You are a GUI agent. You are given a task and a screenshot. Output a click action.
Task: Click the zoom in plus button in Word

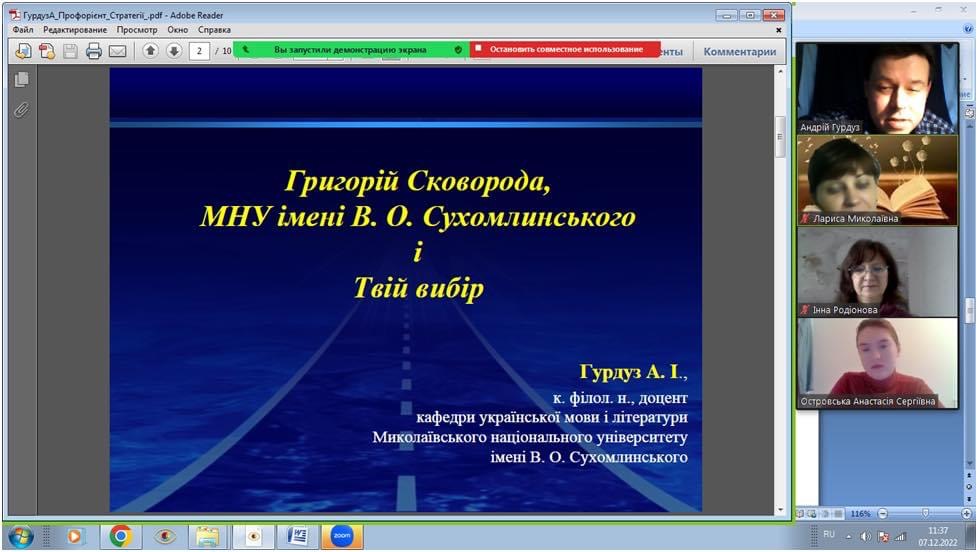click(966, 513)
